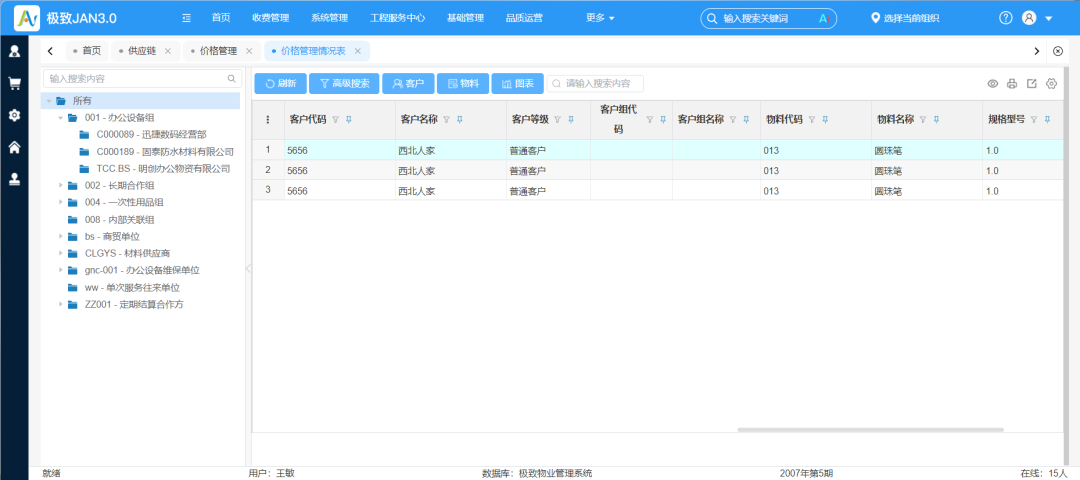Open the 工程服务中心 menu
This screenshot has width=1080, height=480.
tap(397, 18)
